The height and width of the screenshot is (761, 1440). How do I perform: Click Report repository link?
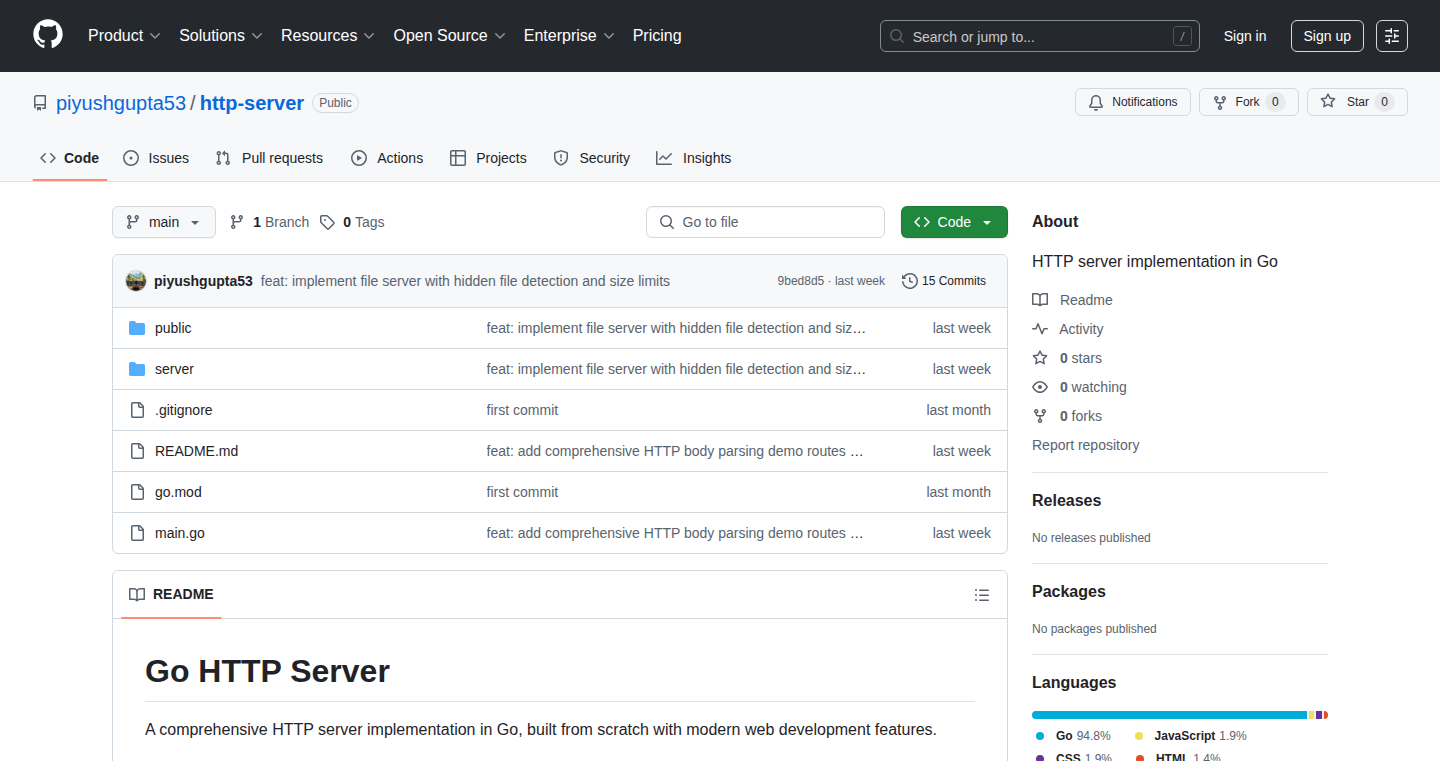[x=1086, y=445]
